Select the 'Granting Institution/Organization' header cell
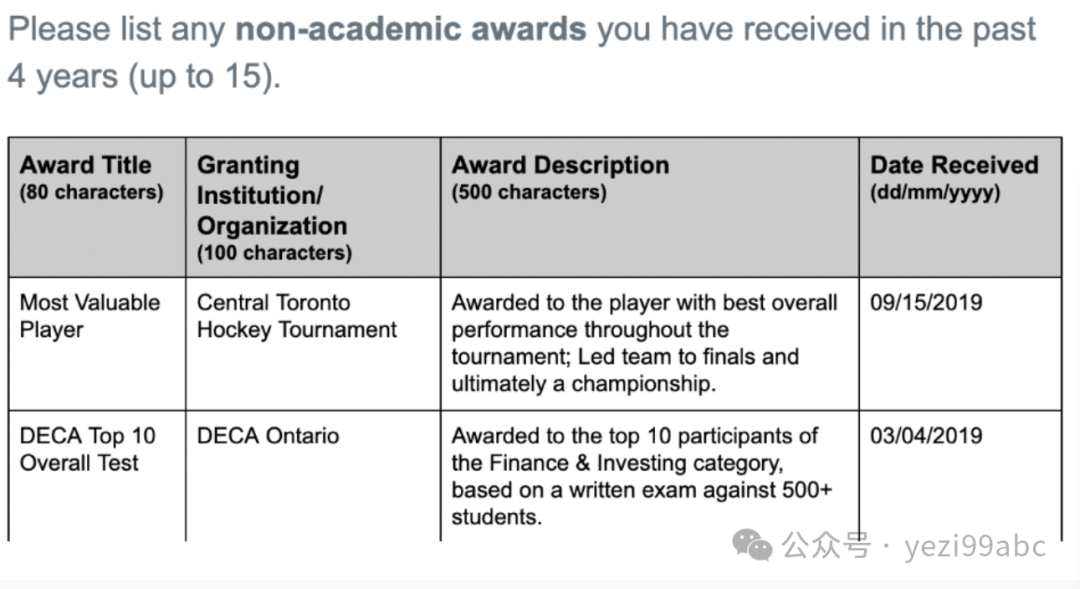This screenshot has height=589, width=1080. [313, 207]
